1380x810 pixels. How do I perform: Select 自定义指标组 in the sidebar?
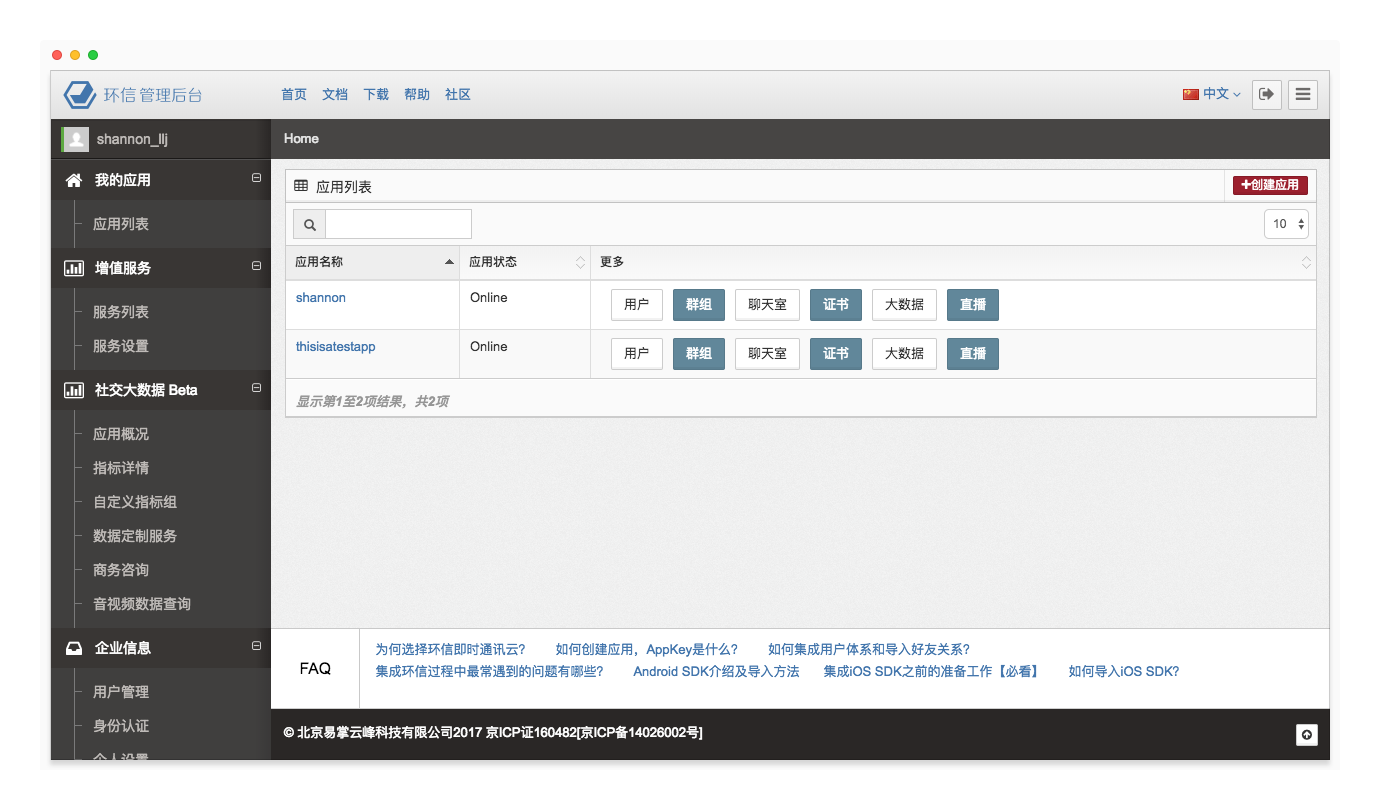(x=135, y=502)
